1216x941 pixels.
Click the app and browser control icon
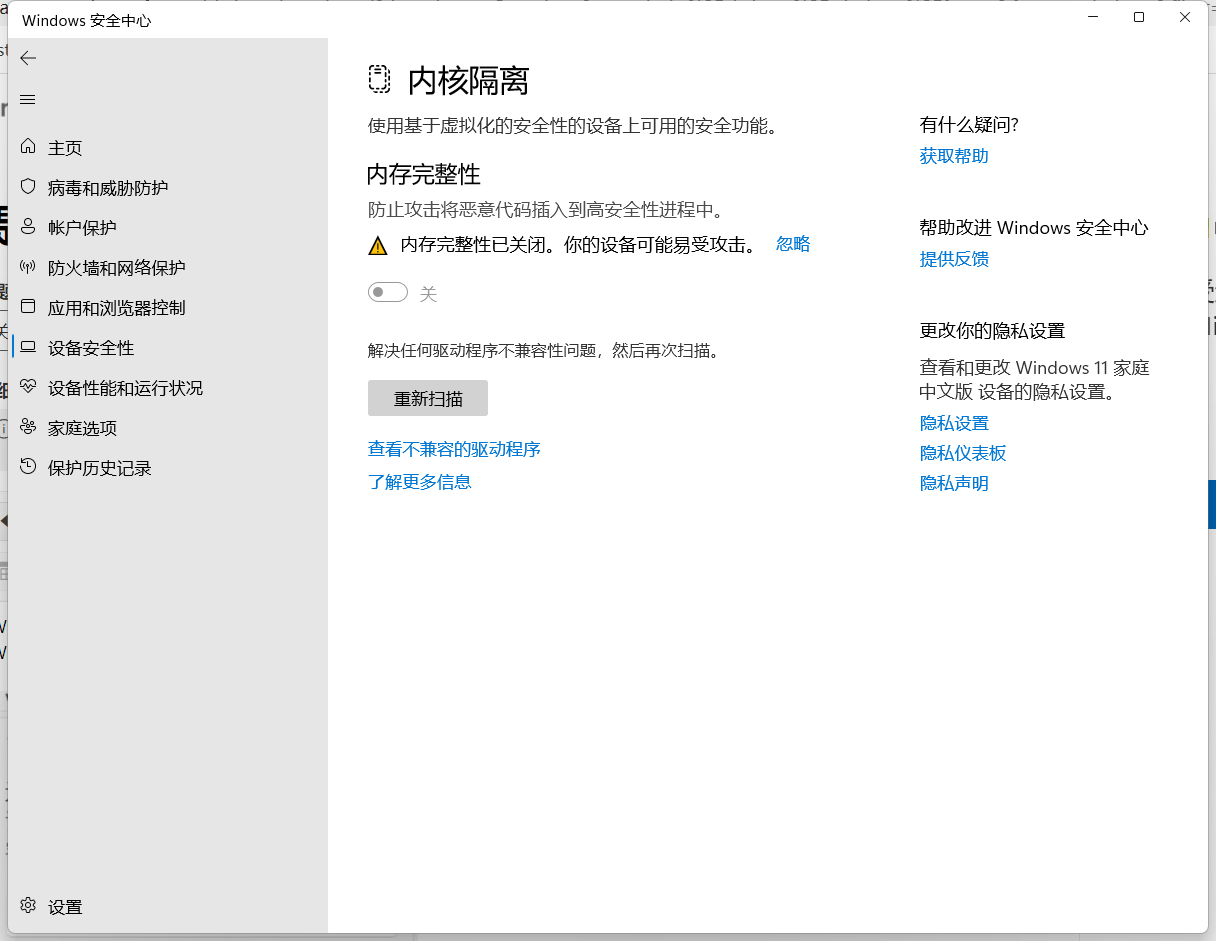pos(28,307)
